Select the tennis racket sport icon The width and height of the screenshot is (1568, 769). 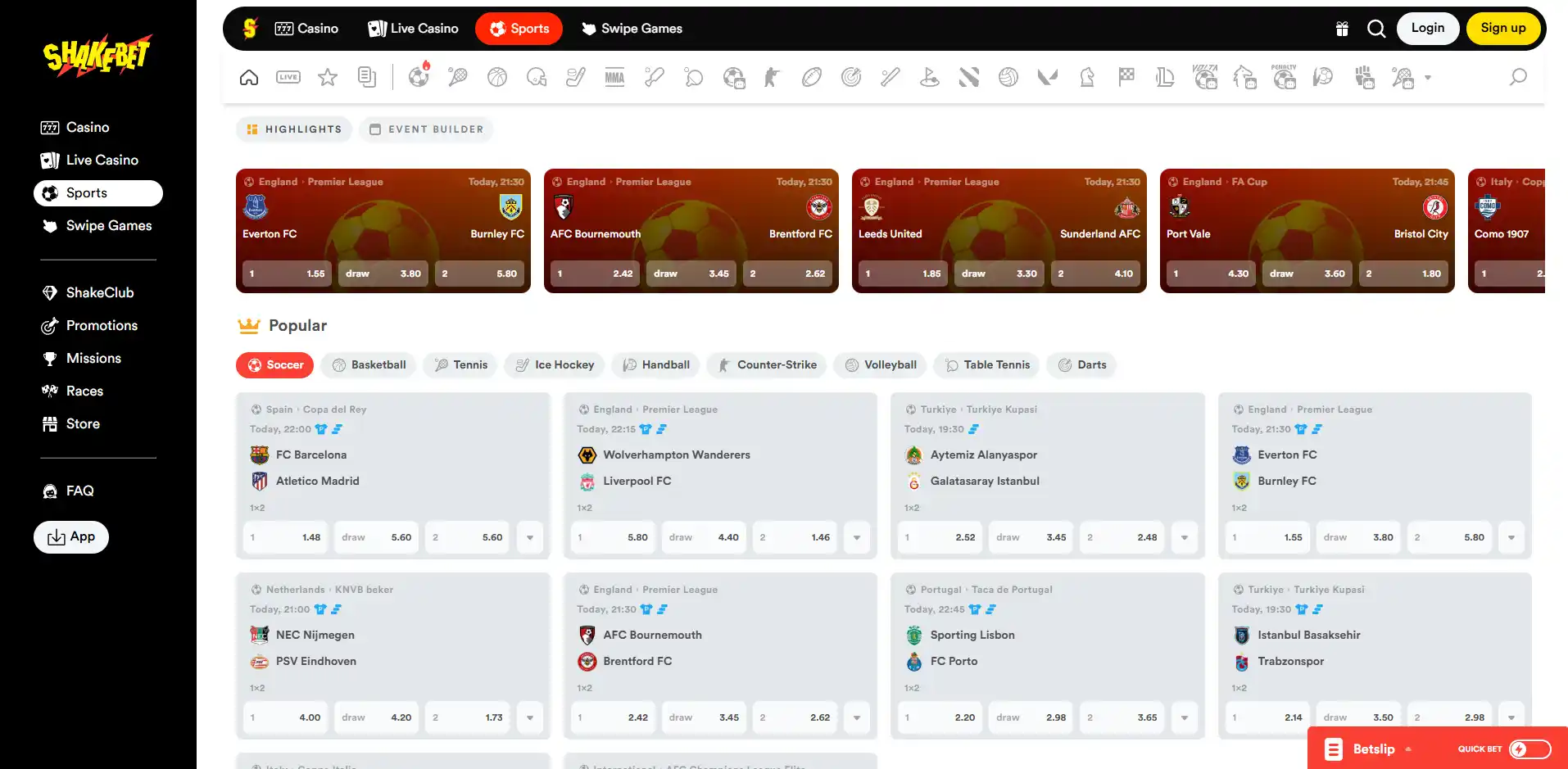click(x=458, y=77)
